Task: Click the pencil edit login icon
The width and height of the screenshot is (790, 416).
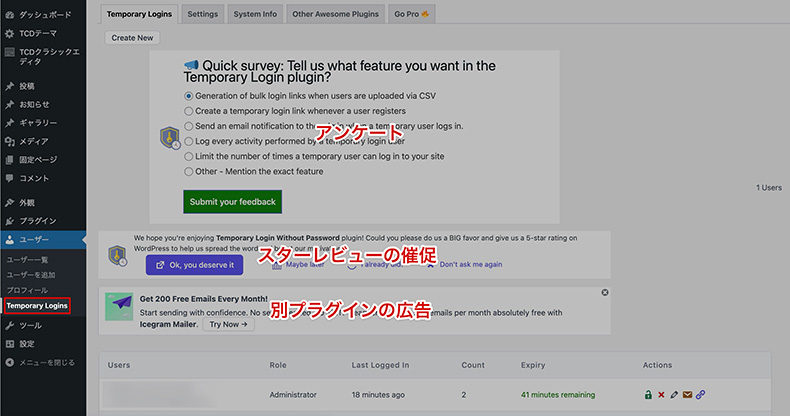Action: coord(674,394)
